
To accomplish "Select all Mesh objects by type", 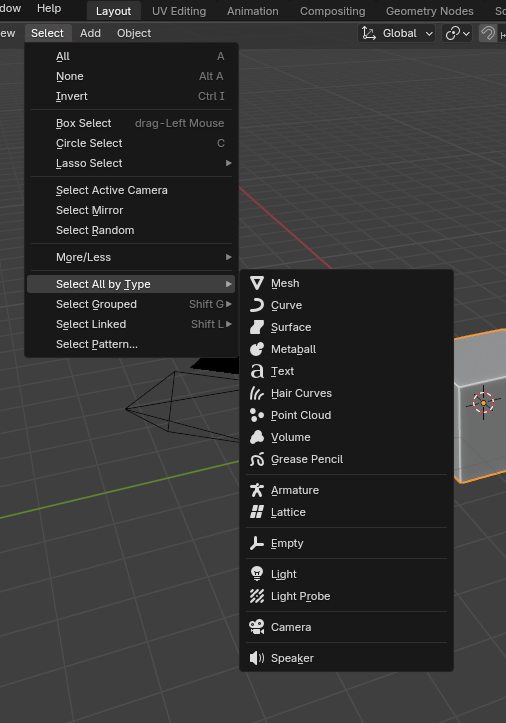I will point(346,283).
